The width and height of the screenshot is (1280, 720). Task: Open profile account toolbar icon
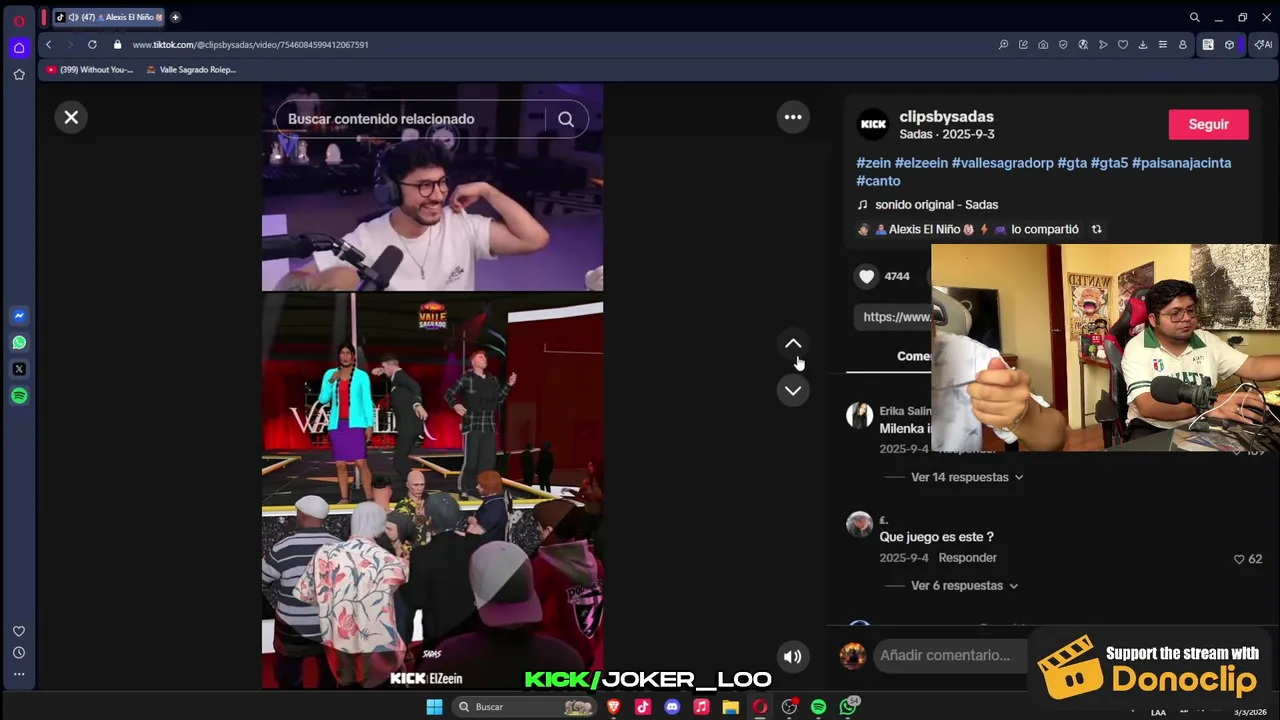[1183, 45]
